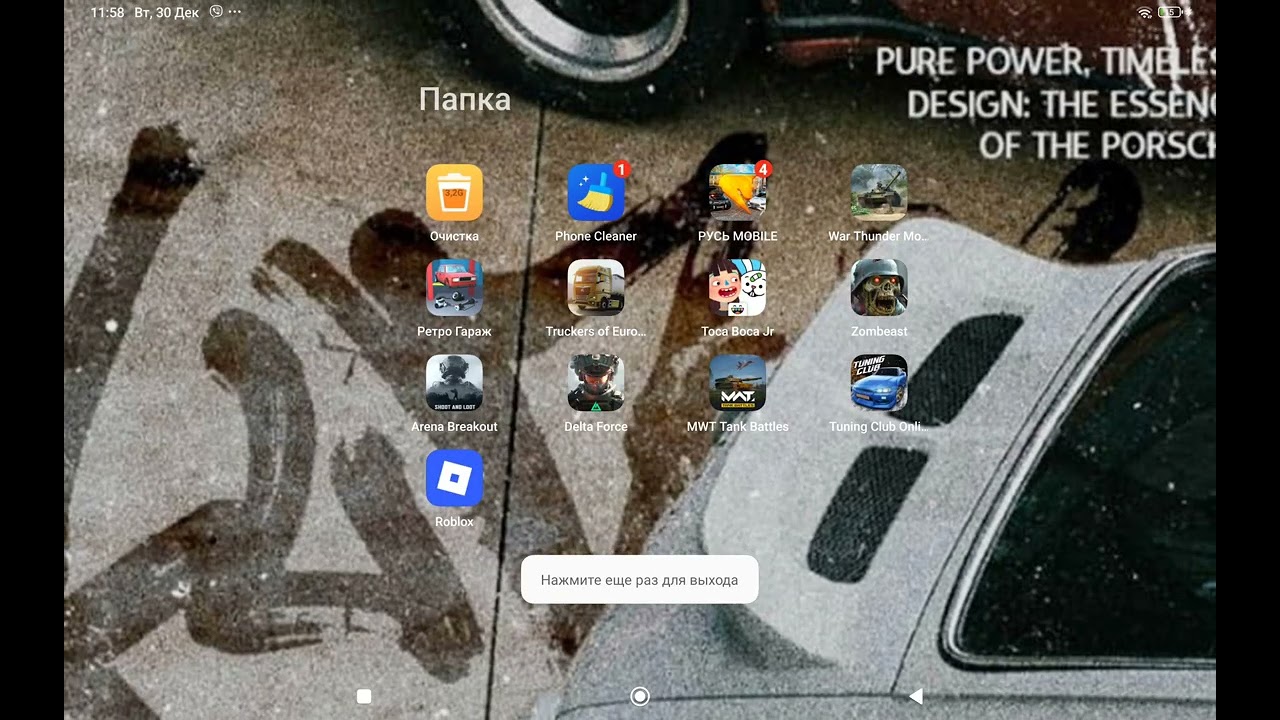Screen dimensions: 1280x720
Task: Launch Phone Cleaner app
Action: point(596,192)
